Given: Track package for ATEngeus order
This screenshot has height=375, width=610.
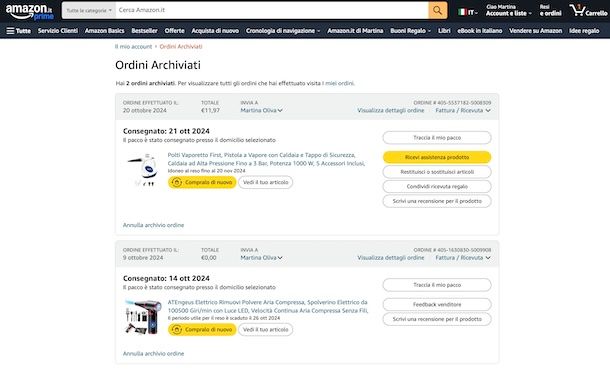Looking at the screenshot, I should (437, 285).
